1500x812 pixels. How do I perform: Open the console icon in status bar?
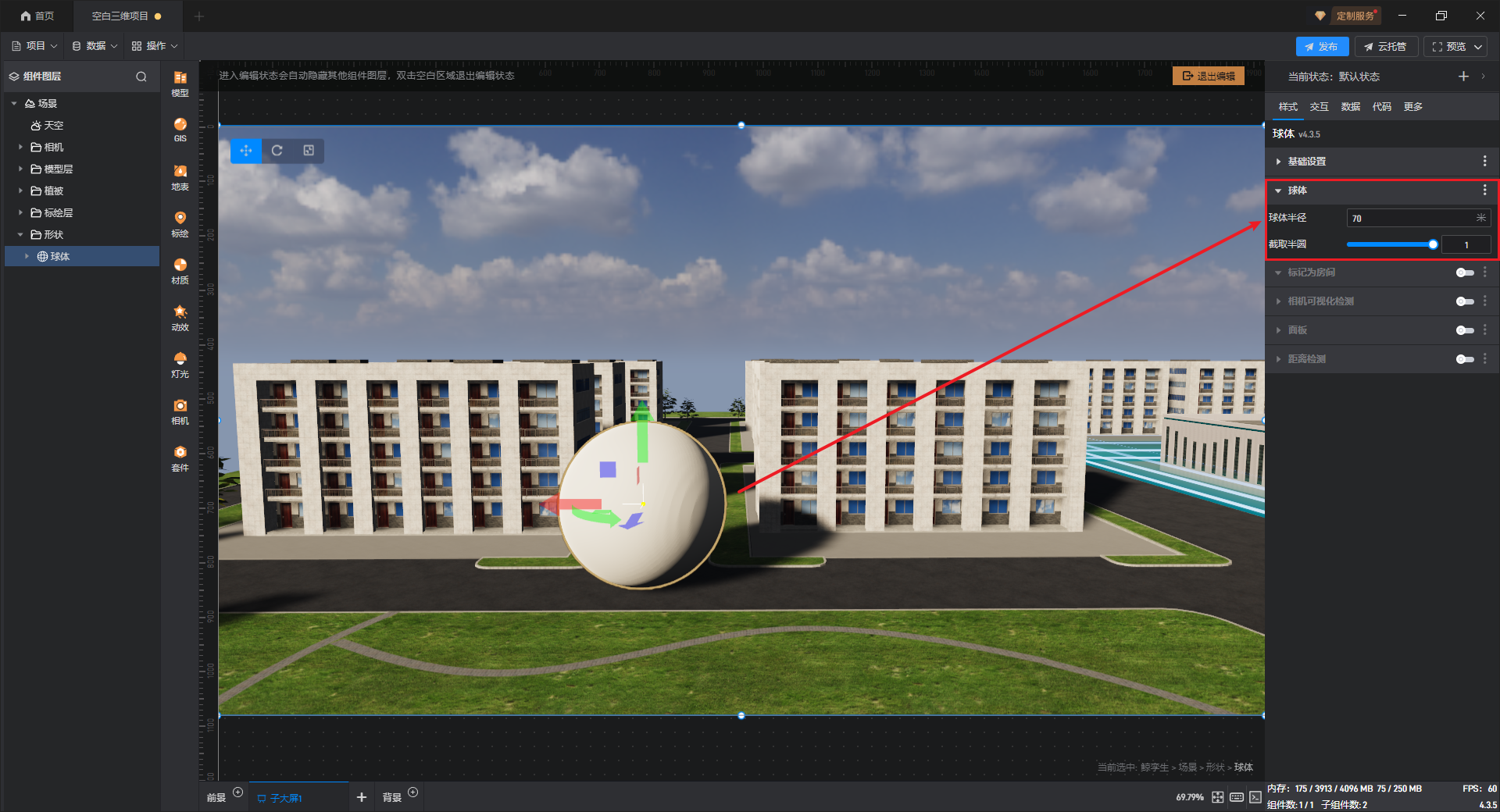tap(1255, 797)
